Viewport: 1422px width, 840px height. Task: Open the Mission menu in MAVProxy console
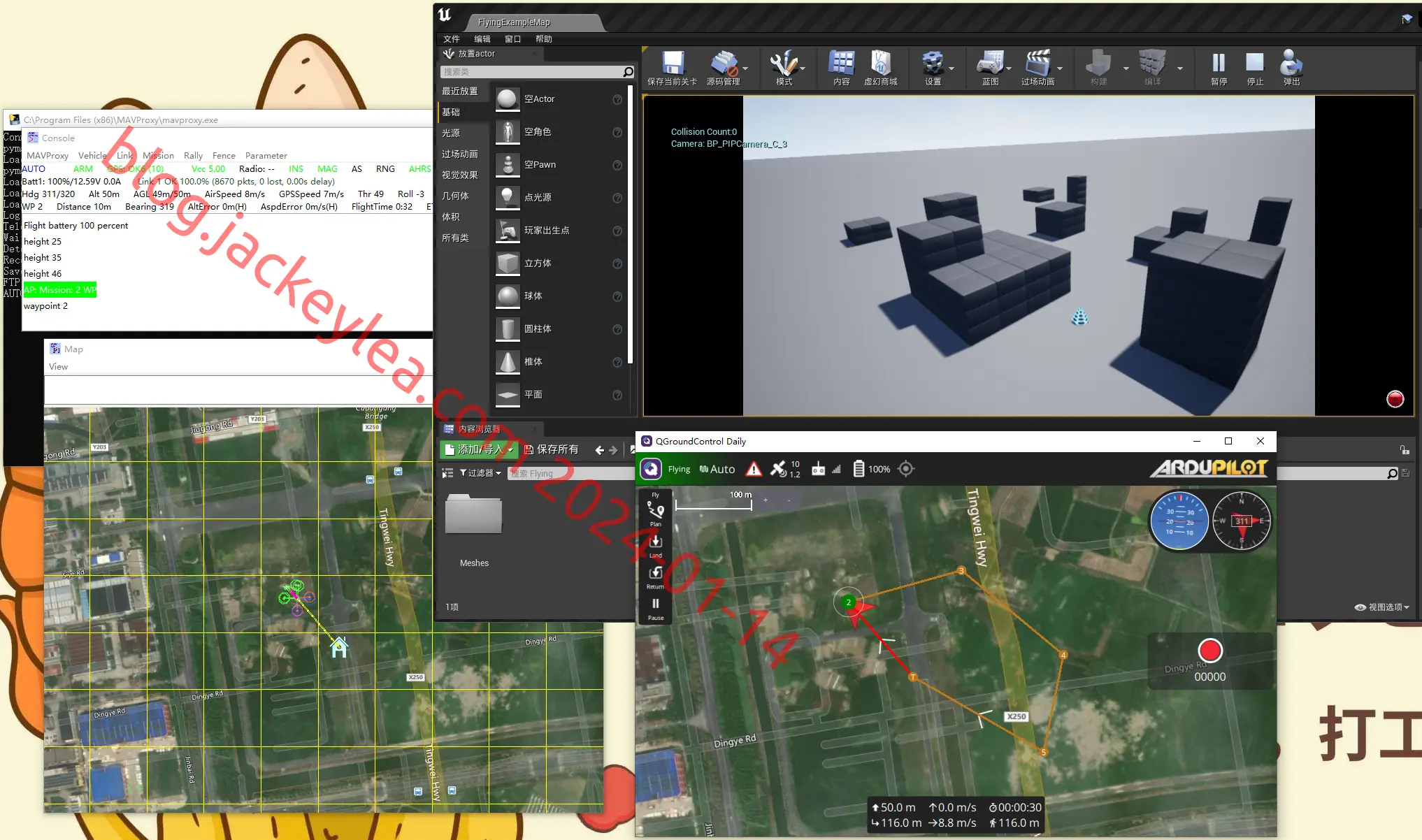pos(158,155)
